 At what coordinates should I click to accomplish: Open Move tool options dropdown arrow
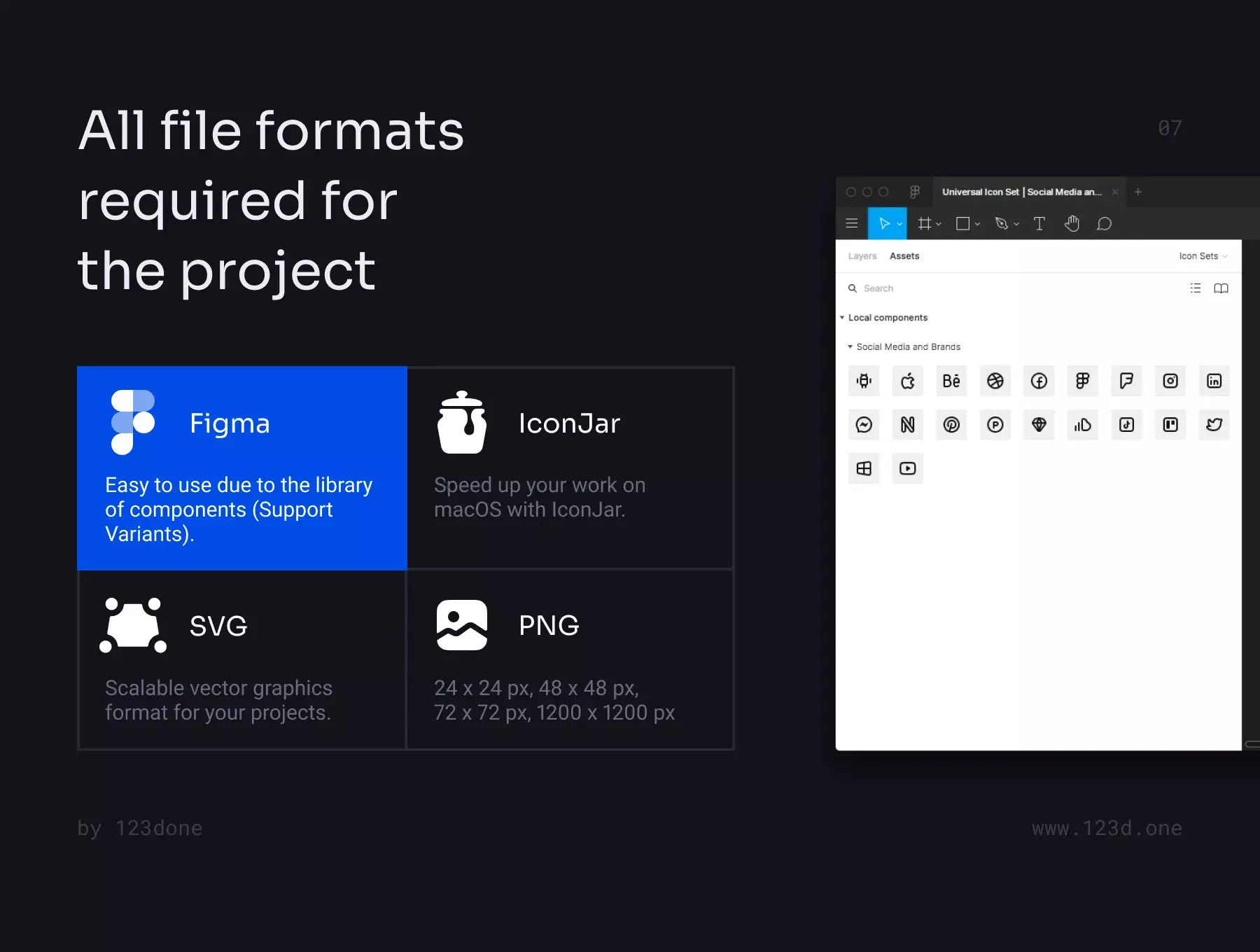click(x=899, y=224)
